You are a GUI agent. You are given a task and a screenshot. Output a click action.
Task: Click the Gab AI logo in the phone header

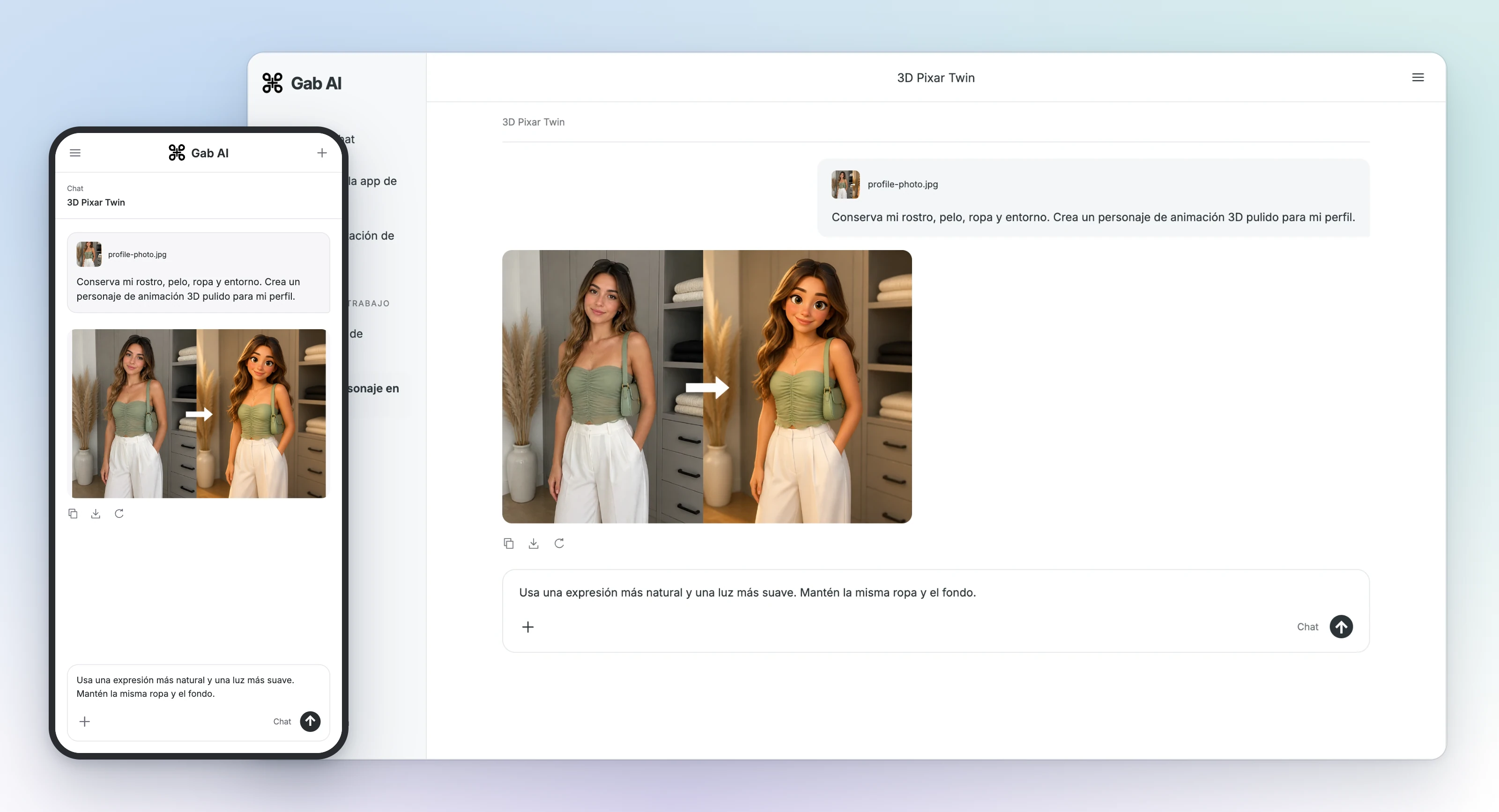click(199, 153)
